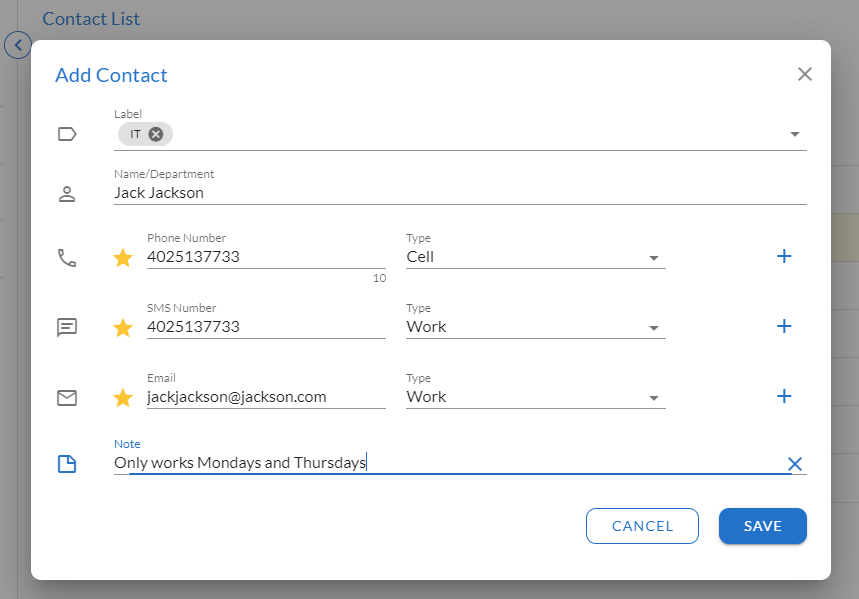859x599 pixels.
Task: Click the Name/Department field with Jack Jackson
Action: [460, 193]
